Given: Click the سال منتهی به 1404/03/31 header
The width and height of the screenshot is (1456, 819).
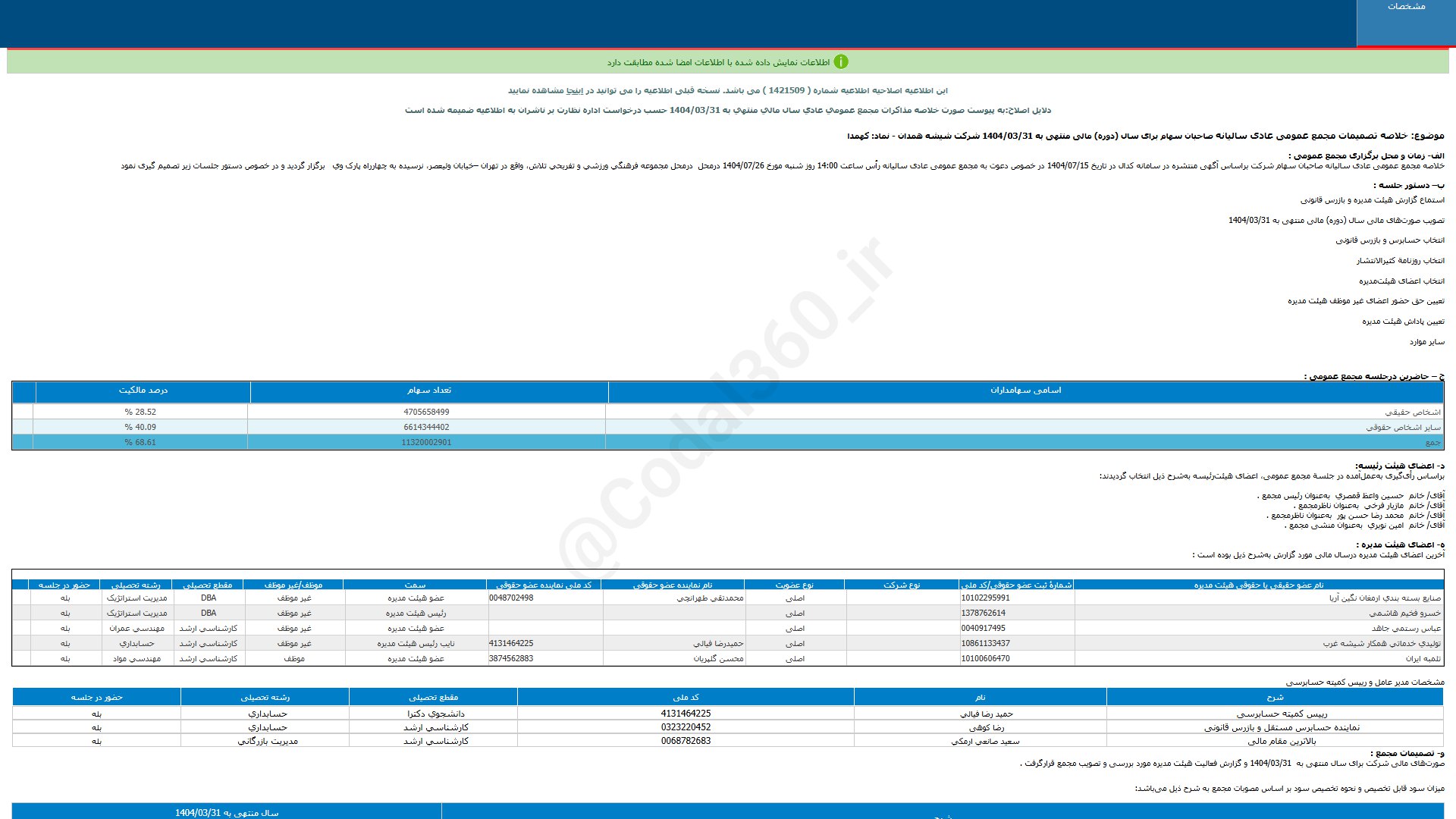Looking at the screenshot, I should click(x=227, y=813).
